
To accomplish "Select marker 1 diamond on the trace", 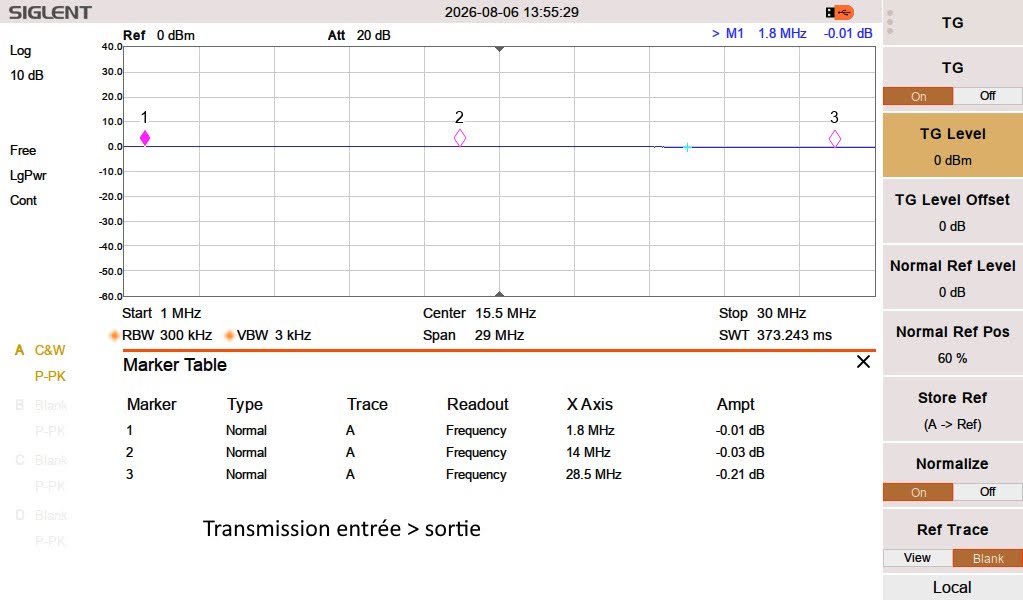I will 145,138.
